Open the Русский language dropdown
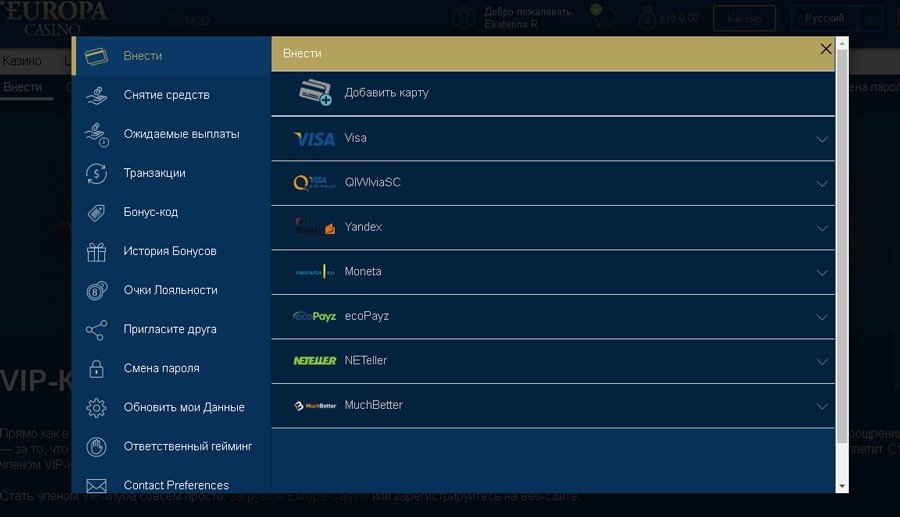Viewport: 900px width, 517px height. [x=837, y=18]
